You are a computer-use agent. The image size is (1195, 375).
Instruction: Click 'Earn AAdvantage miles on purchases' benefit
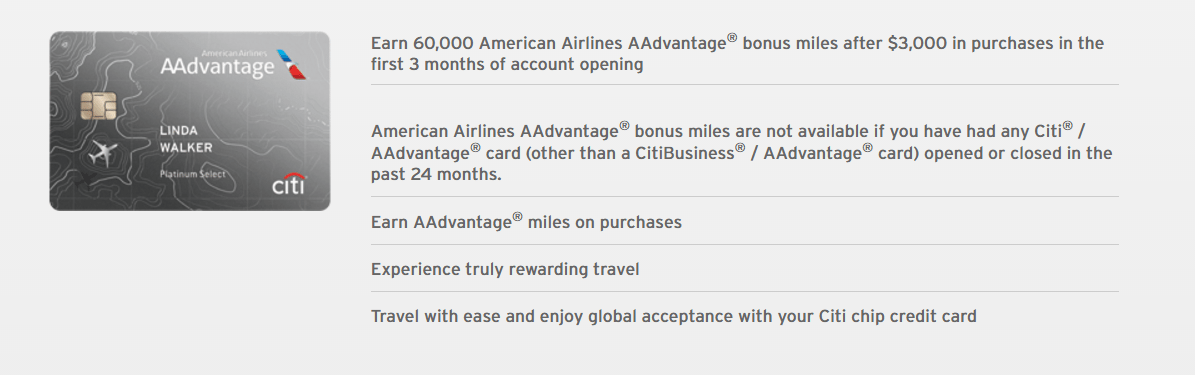pos(526,222)
